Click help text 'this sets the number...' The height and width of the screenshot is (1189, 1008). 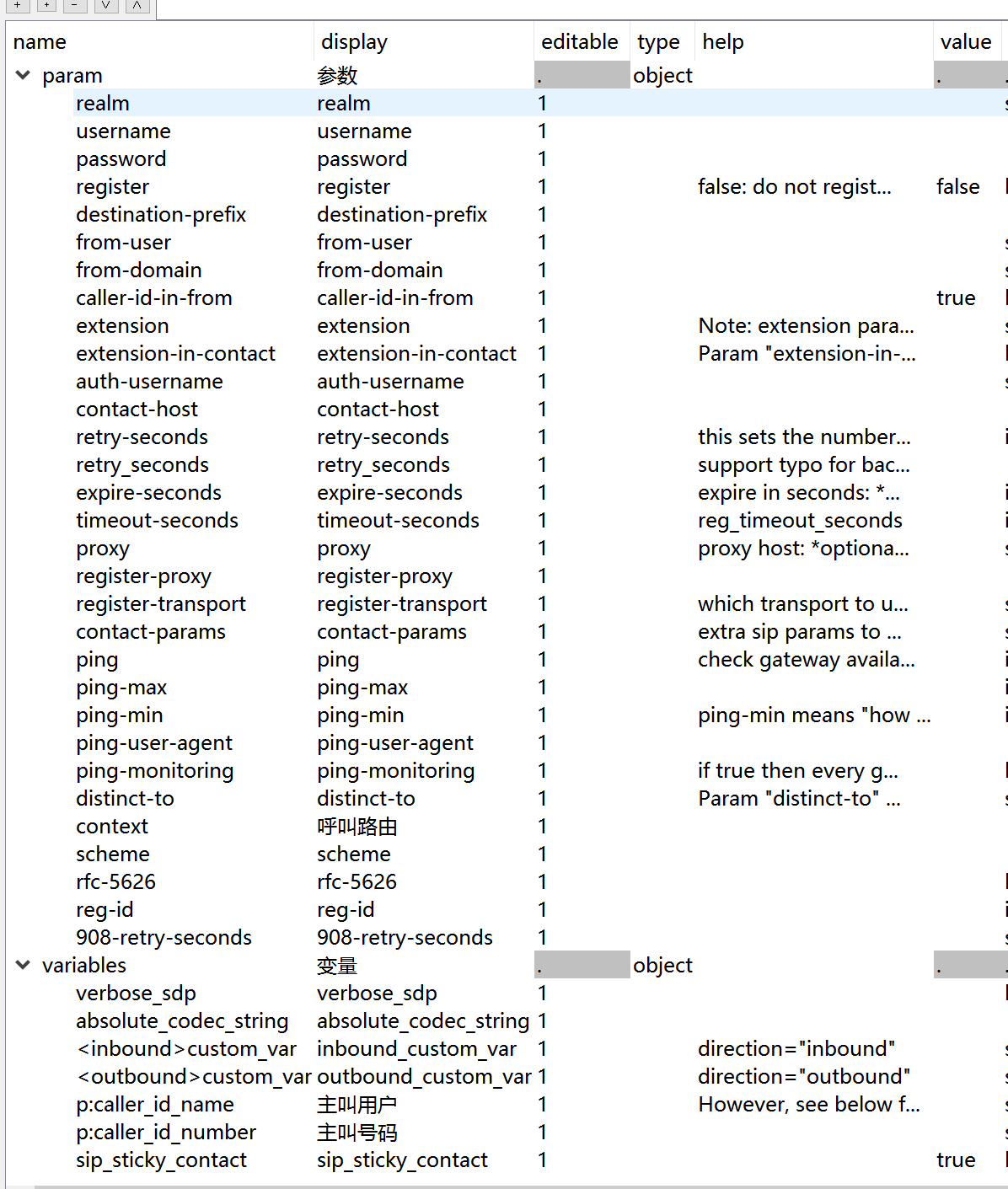tap(805, 437)
